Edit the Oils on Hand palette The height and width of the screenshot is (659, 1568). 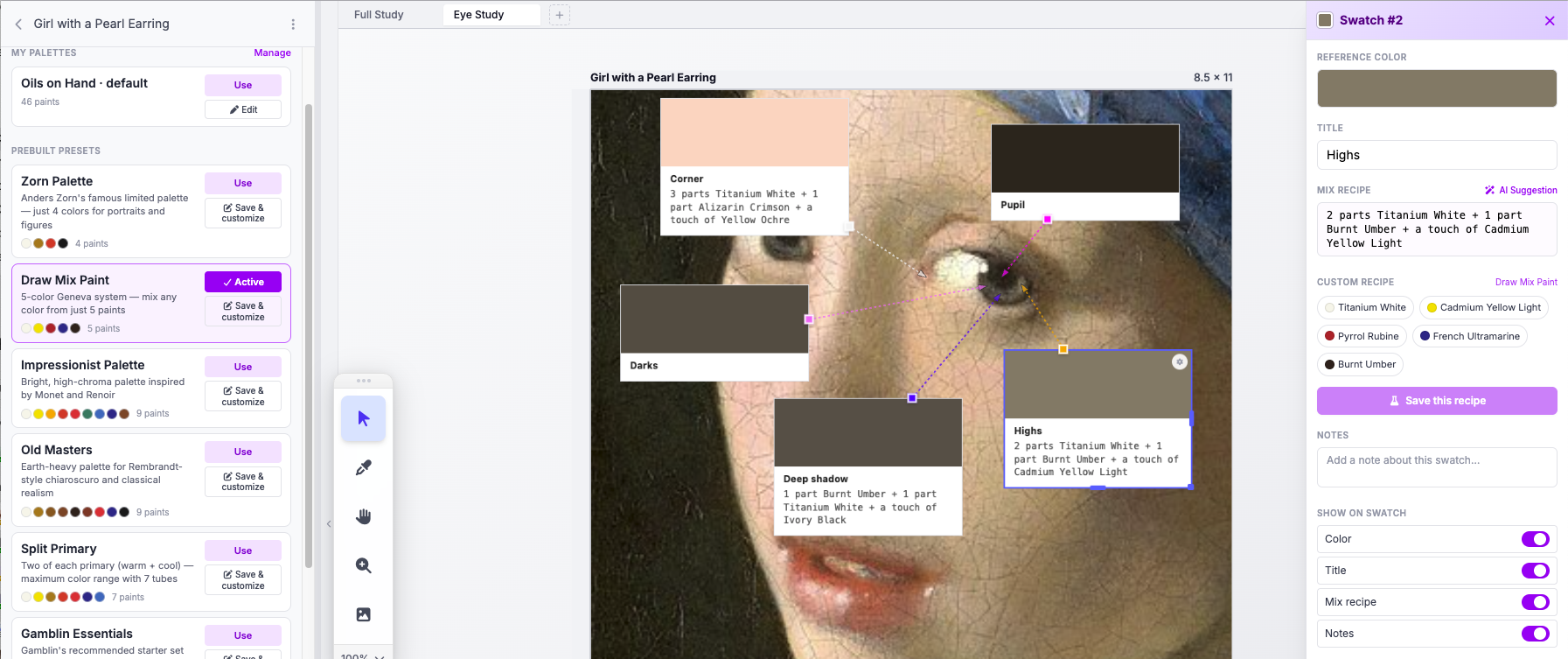(243, 109)
